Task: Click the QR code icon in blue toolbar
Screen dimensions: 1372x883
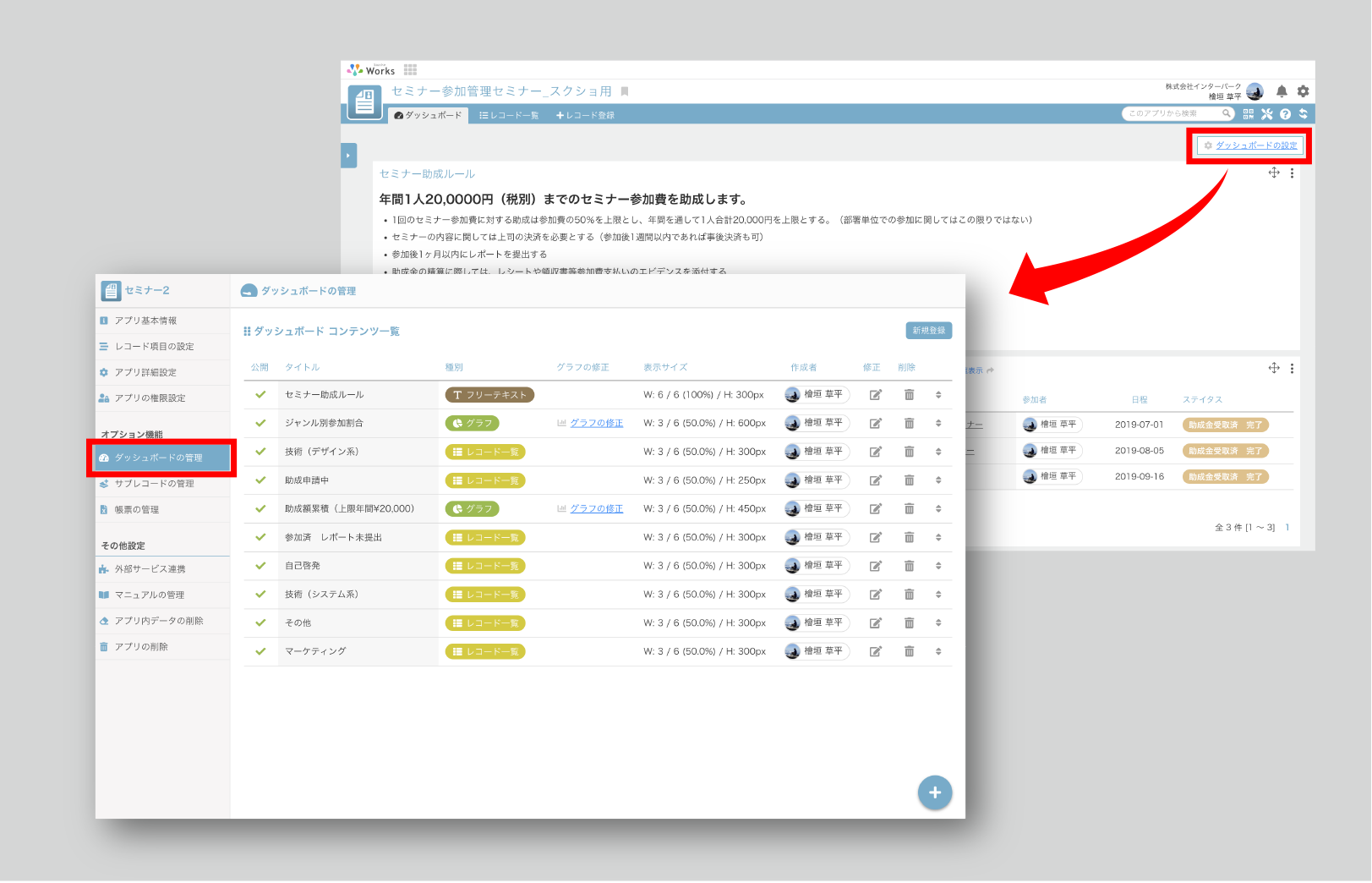Action: click(x=1249, y=114)
